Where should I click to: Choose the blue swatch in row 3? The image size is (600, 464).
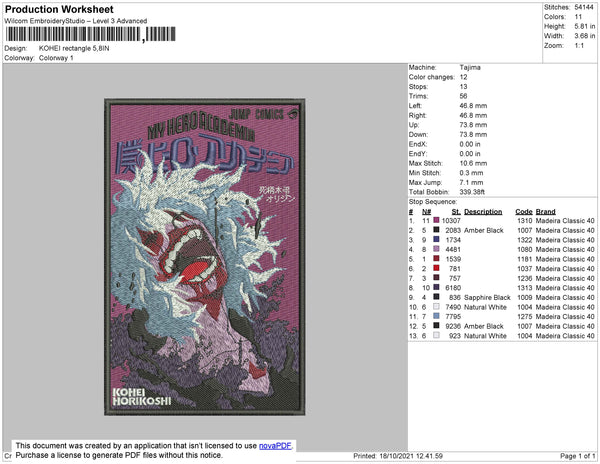[436, 239]
